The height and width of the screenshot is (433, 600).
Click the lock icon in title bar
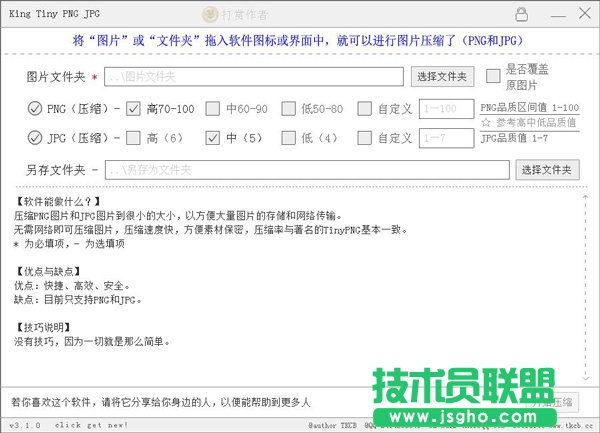click(521, 14)
